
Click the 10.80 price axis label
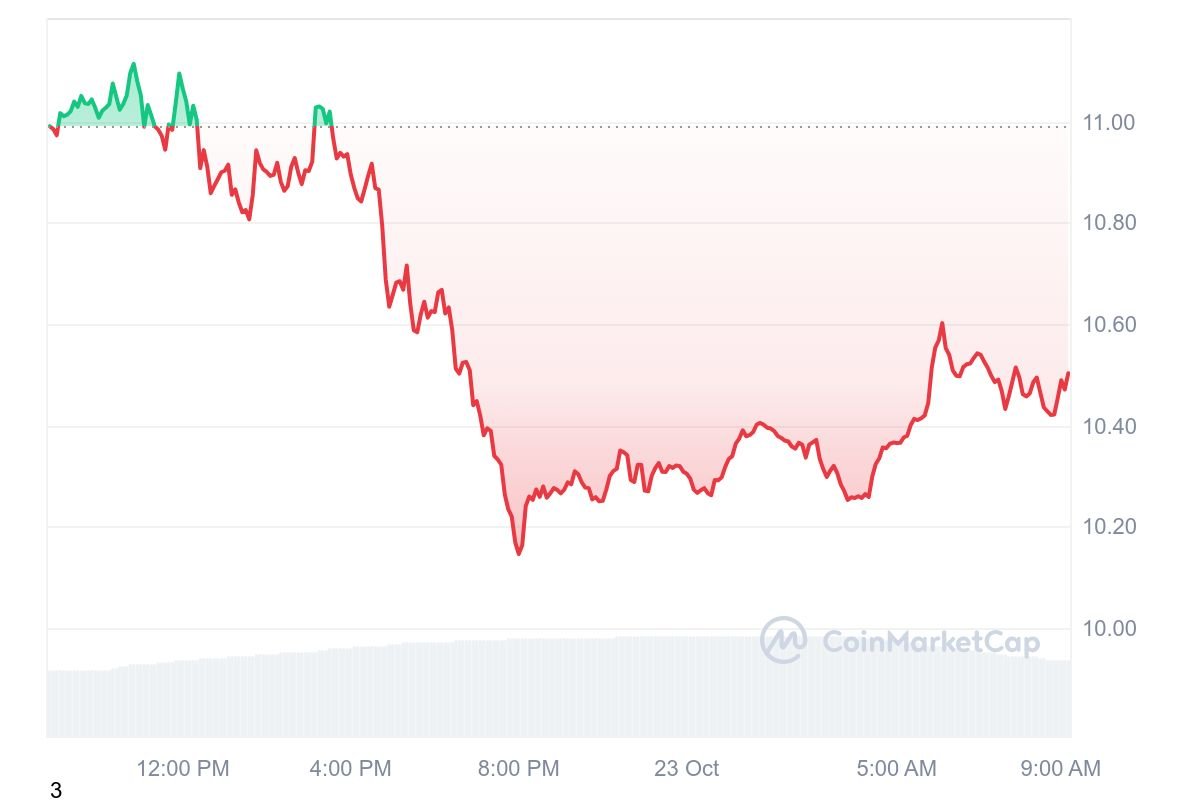pos(1109,222)
